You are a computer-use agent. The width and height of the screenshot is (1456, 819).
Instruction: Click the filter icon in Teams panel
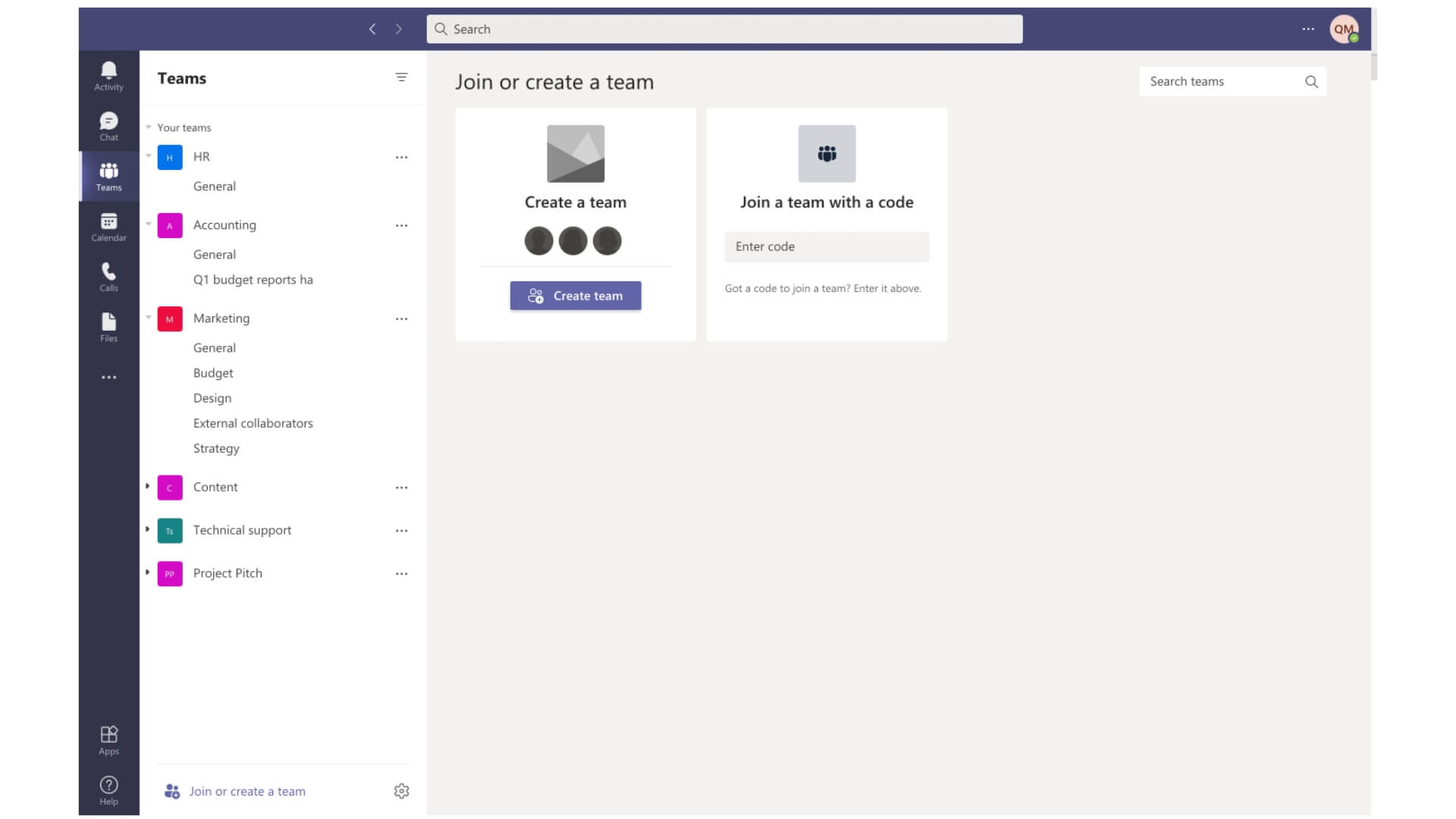click(x=401, y=77)
